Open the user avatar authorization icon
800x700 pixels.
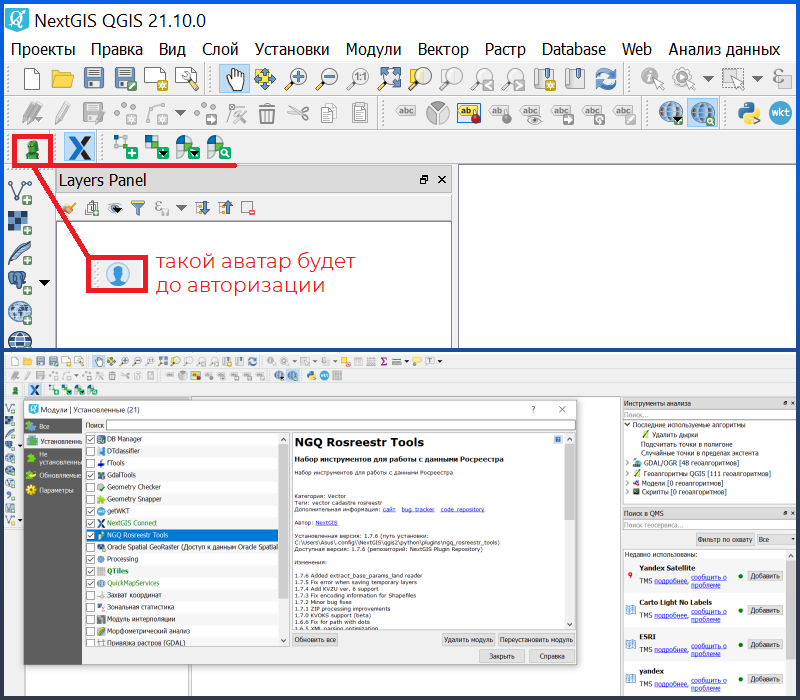33,149
